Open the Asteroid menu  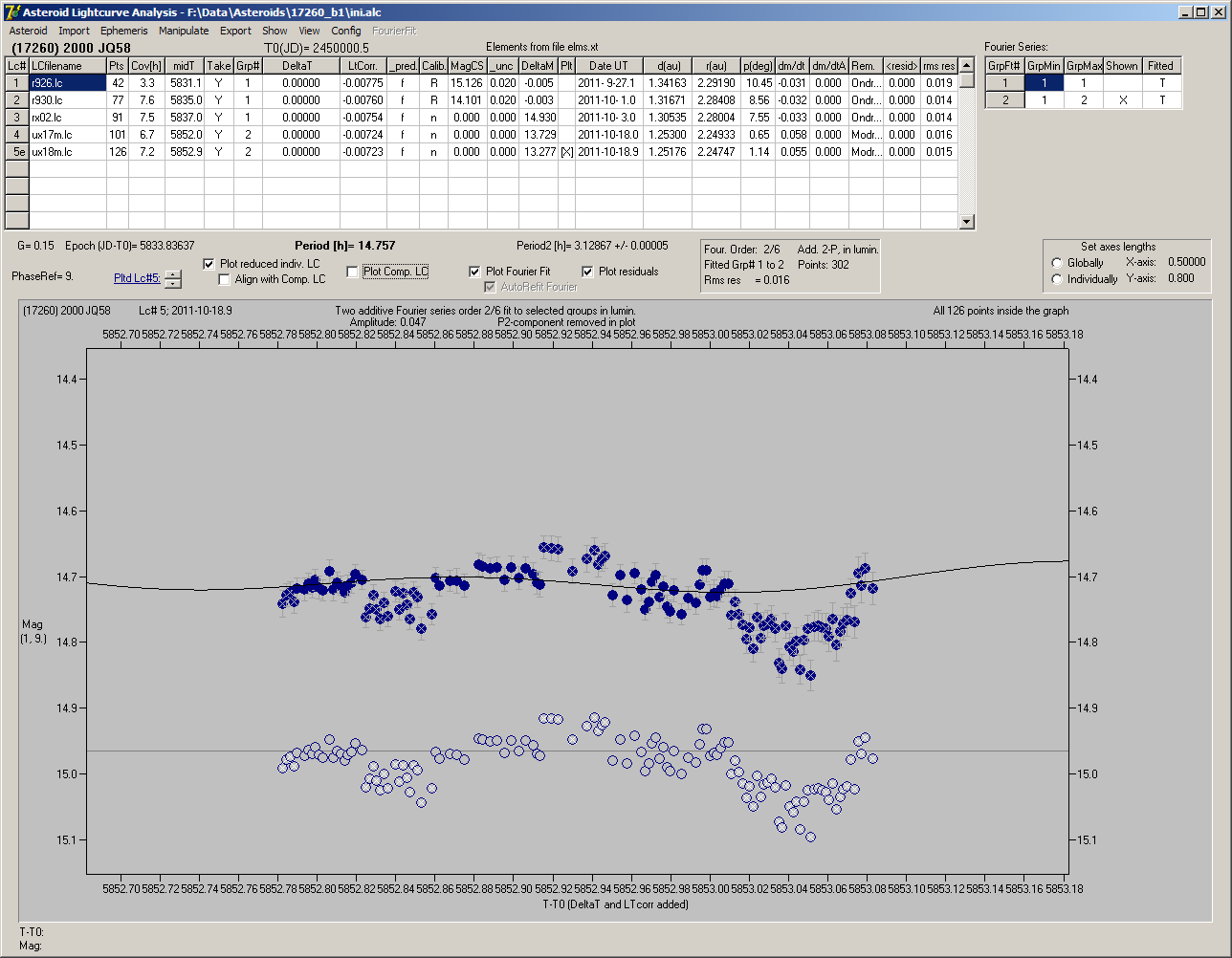pos(28,31)
